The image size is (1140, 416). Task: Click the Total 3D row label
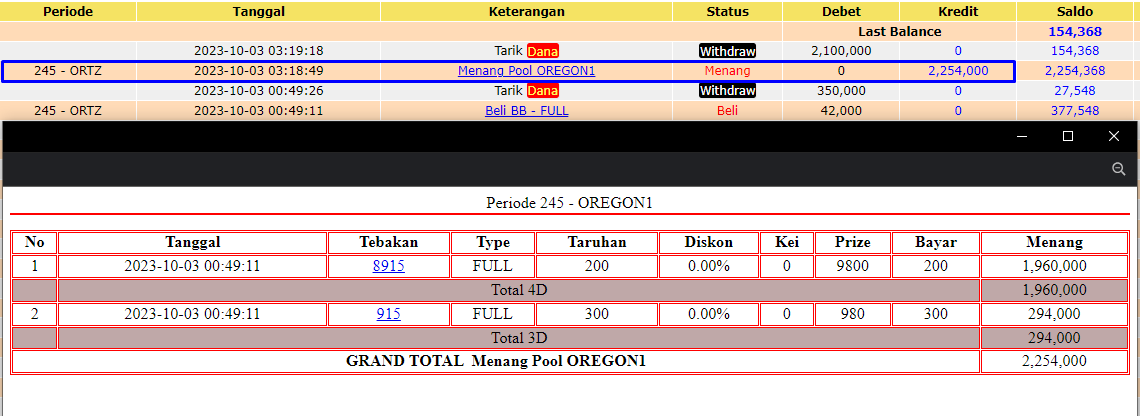point(519,338)
